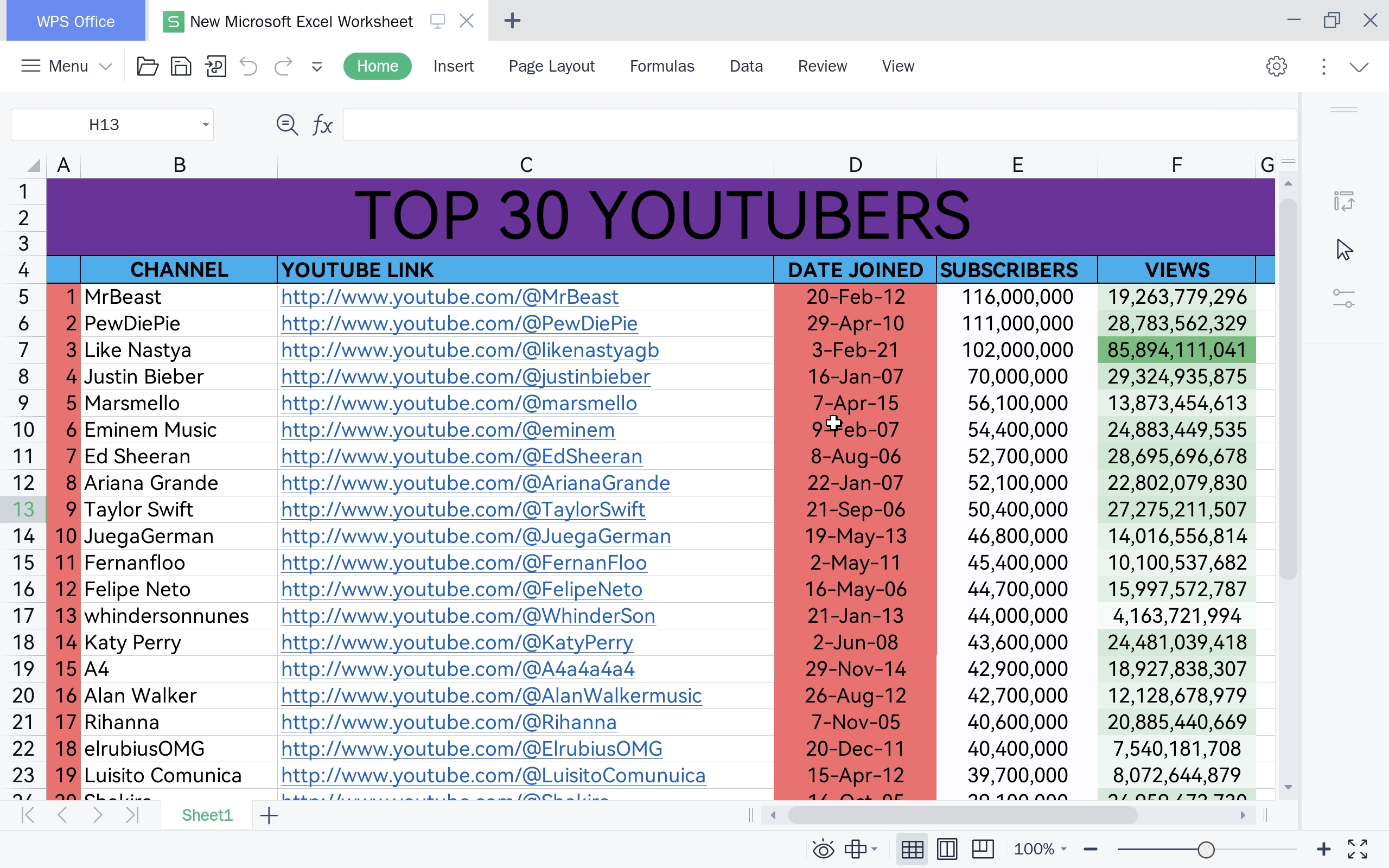The width and height of the screenshot is (1389, 868).
Task: Click the Open folder icon
Action: (x=148, y=66)
